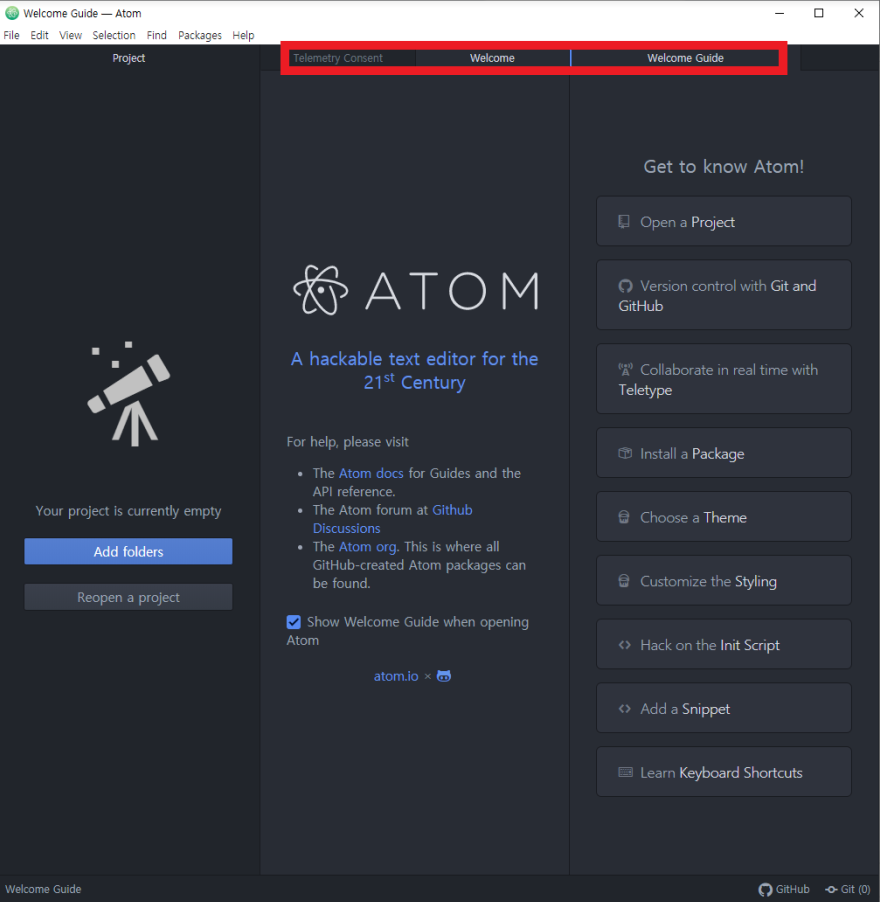Expand the Install a Package card
The image size is (880, 902).
pyautogui.click(x=724, y=453)
